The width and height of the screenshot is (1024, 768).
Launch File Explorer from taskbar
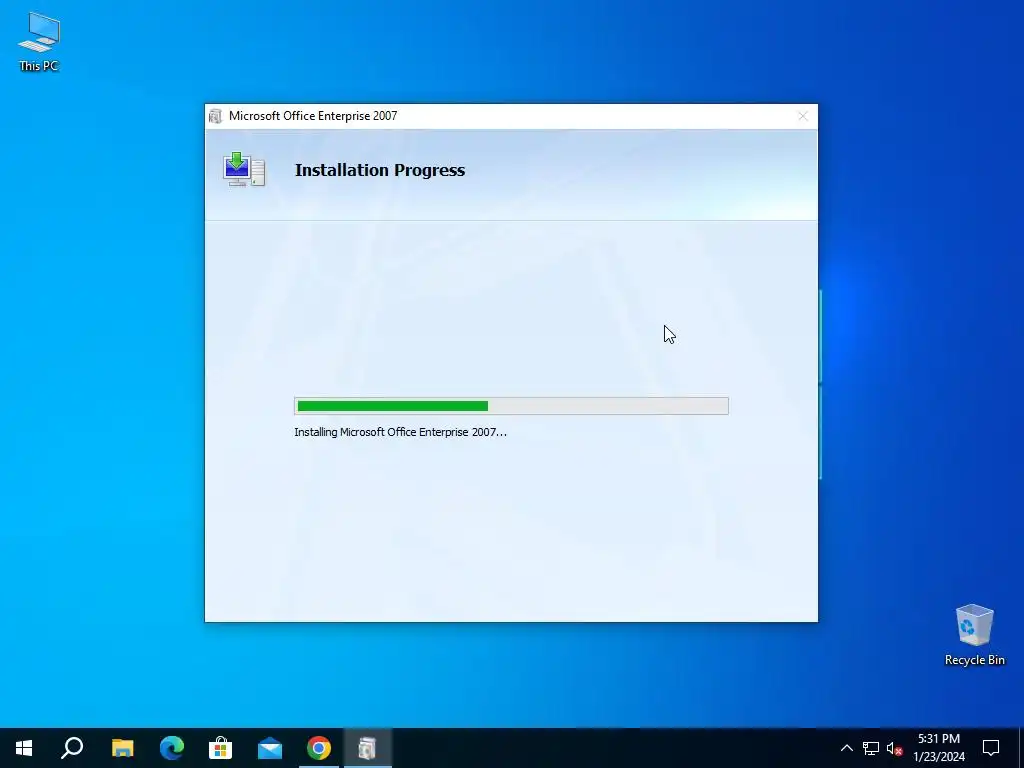pyautogui.click(x=122, y=748)
